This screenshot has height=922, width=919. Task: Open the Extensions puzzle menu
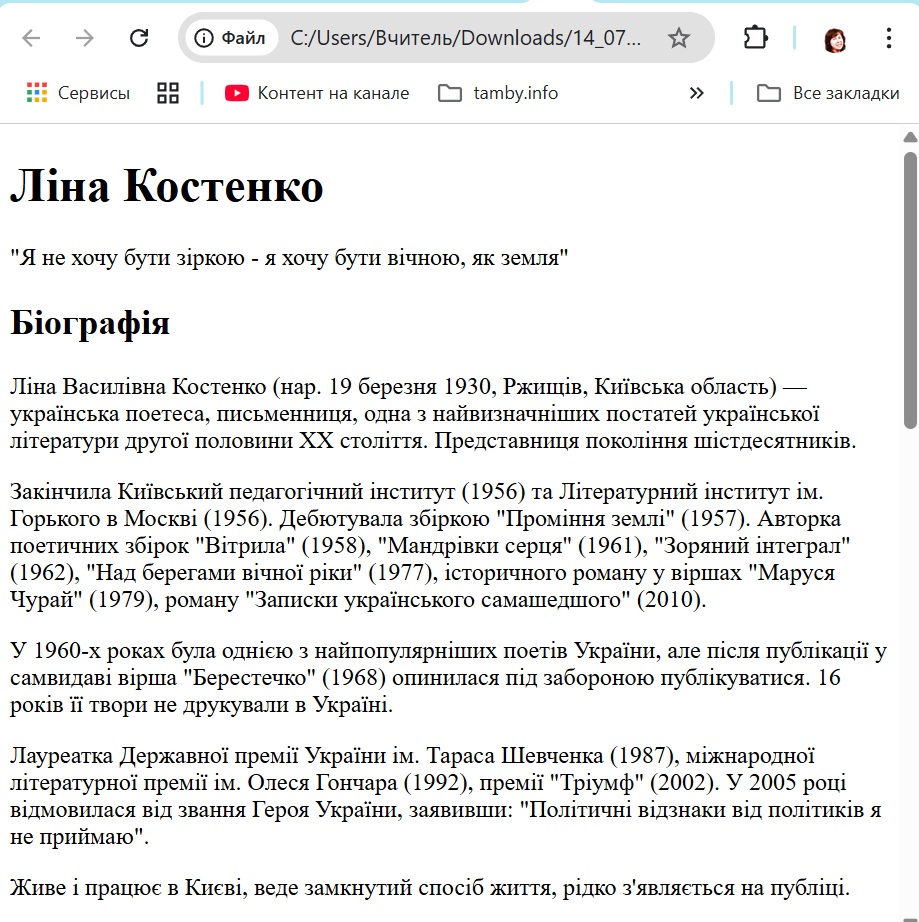(x=755, y=38)
